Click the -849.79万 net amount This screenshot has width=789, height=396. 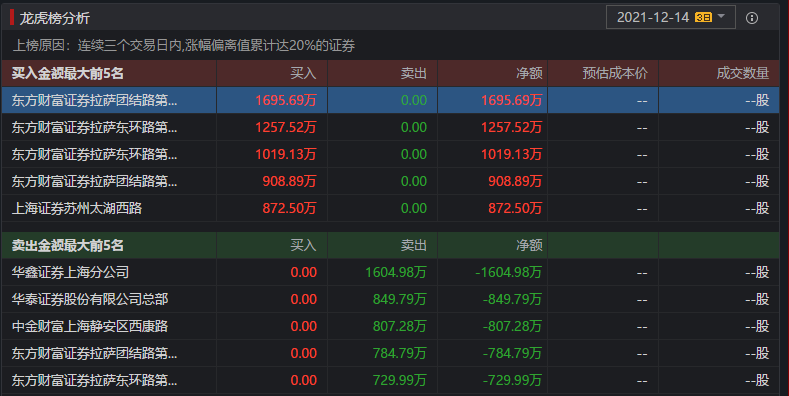pyautogui.click(x=512, y=299)
